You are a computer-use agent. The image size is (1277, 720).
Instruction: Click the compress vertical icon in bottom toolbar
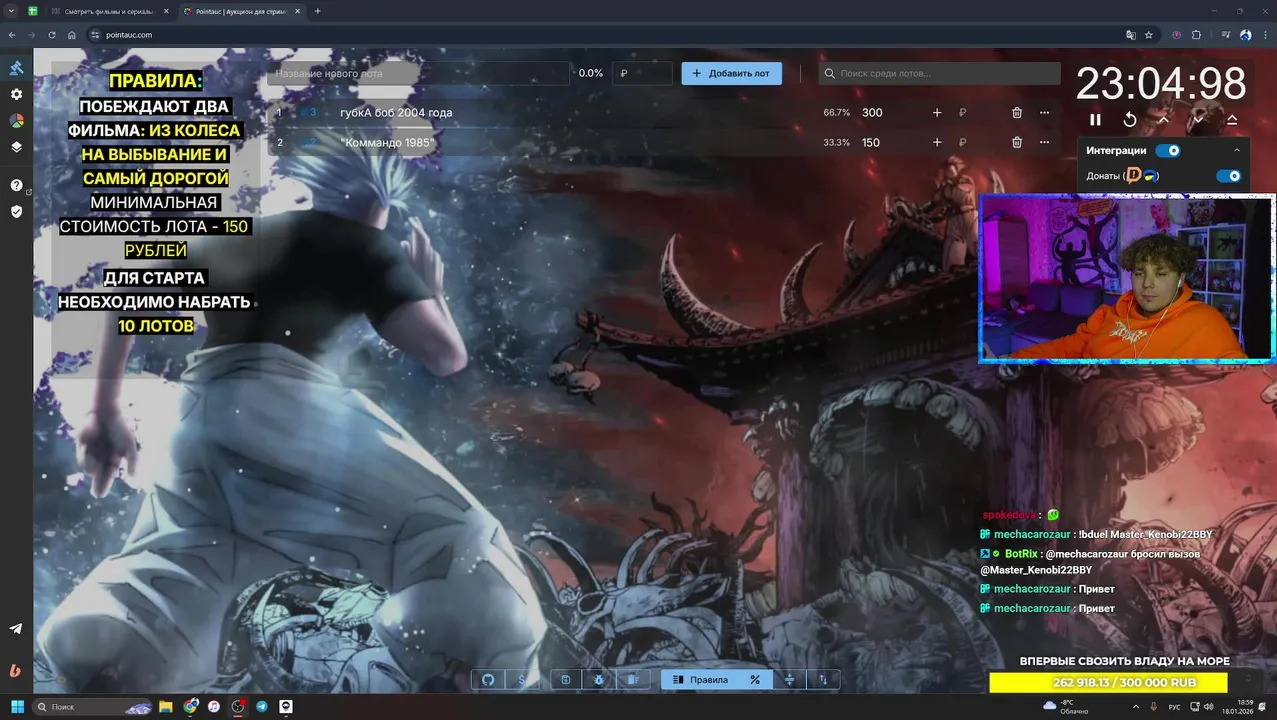[789, 680]
